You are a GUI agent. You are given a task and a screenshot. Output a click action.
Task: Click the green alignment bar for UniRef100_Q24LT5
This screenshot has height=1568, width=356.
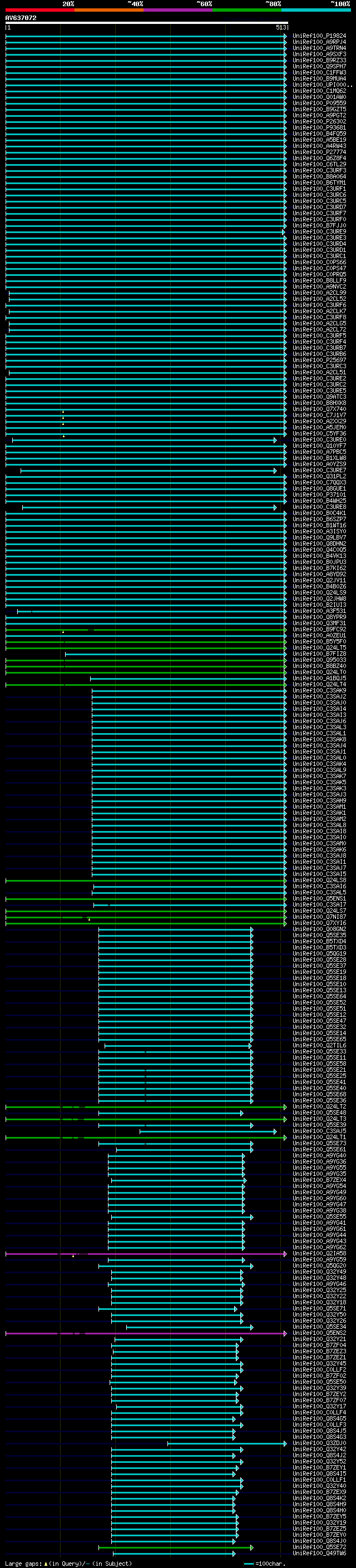(x=146, y=647)
